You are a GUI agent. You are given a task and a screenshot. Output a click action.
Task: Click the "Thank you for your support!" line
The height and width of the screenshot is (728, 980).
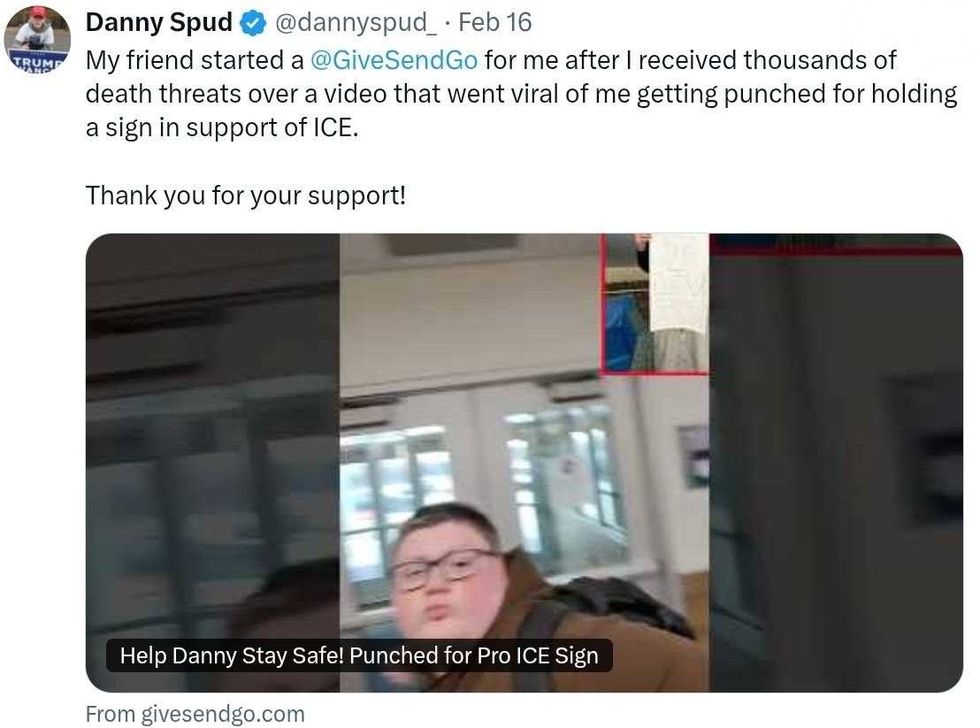pos(246,196)
